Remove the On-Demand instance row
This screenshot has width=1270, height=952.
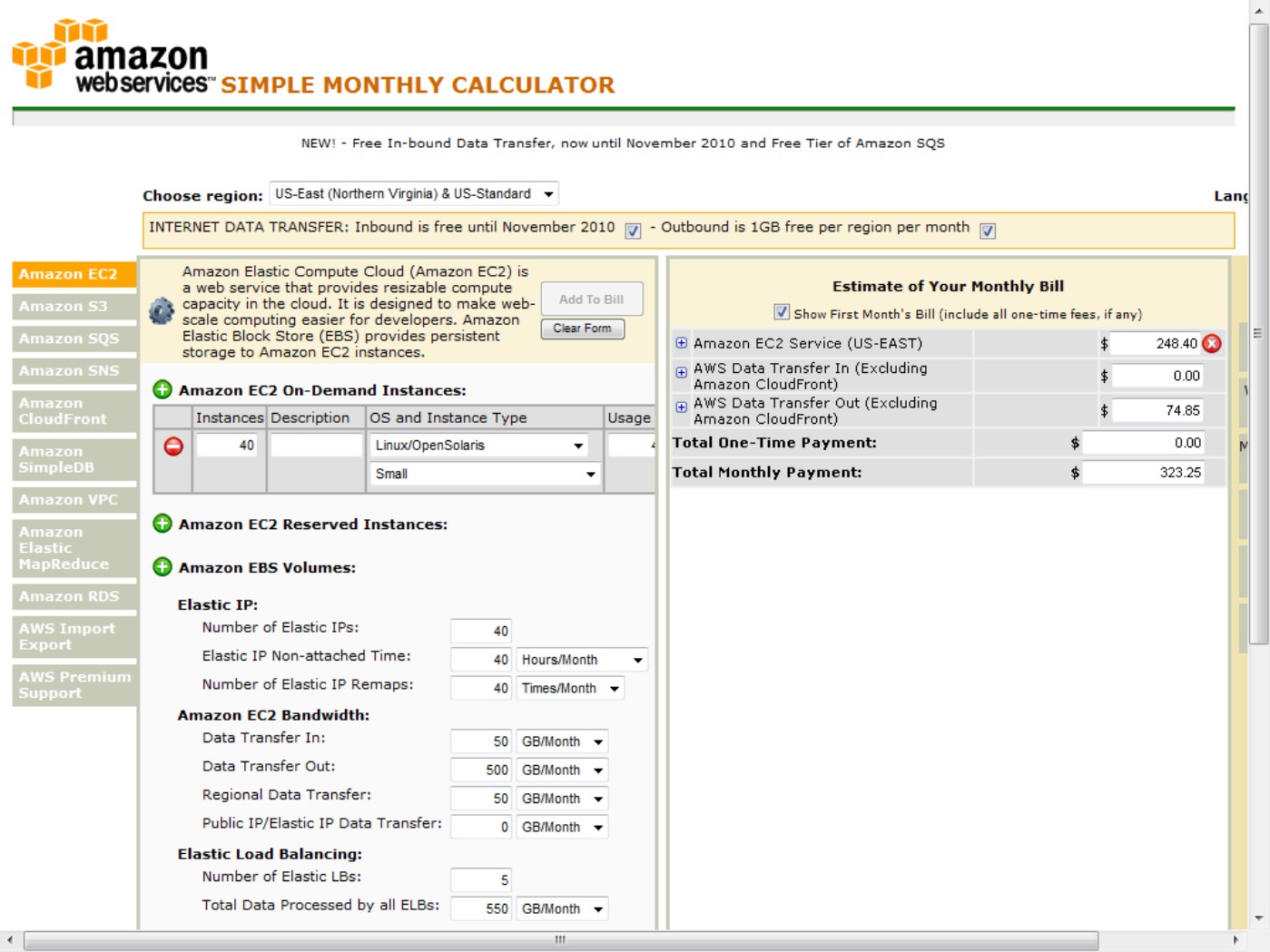tap(173, 446)
